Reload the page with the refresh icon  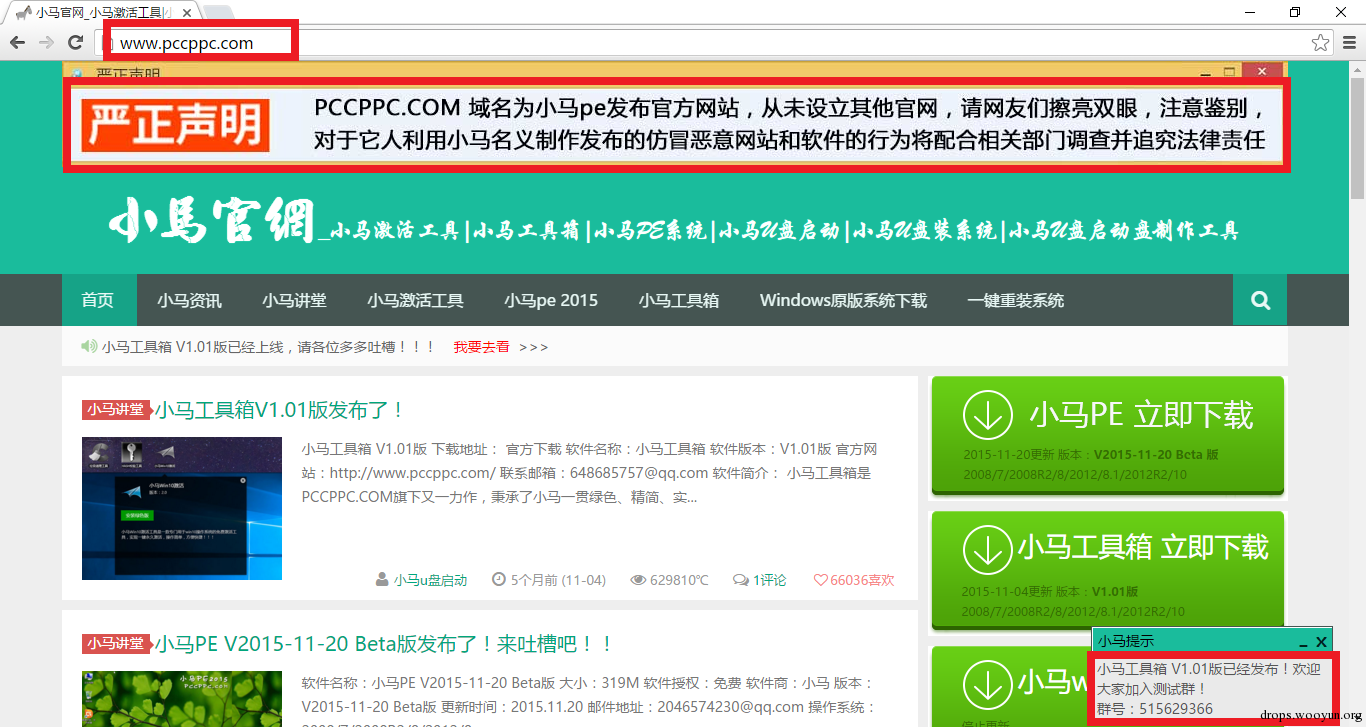click(75, 42)
